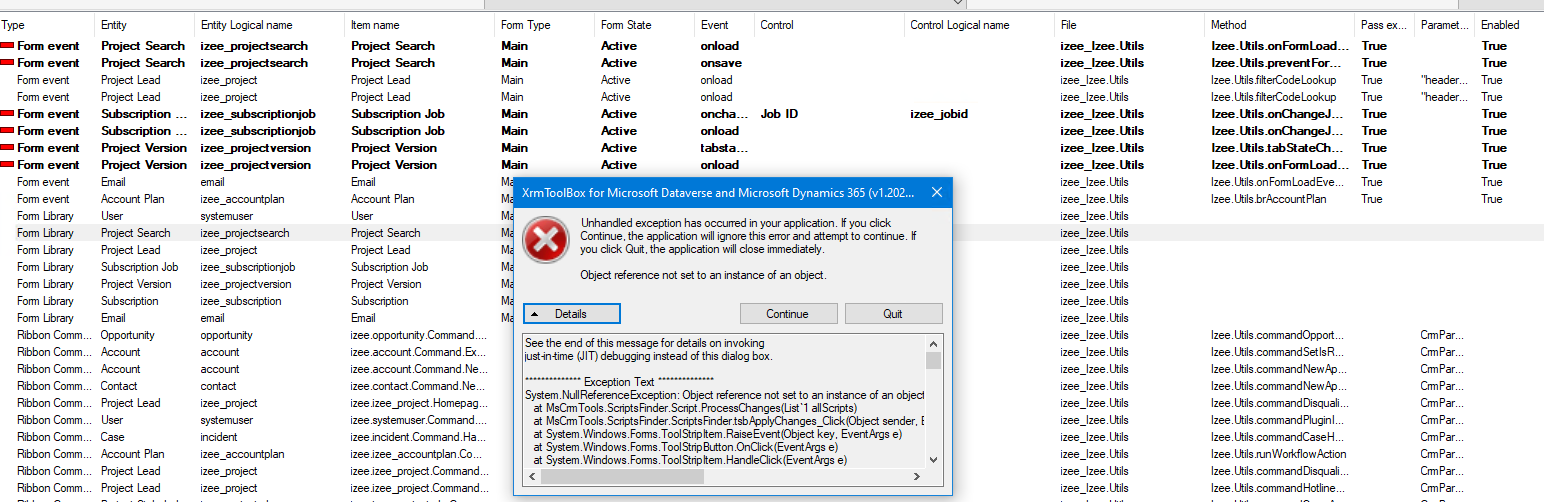
Task: Click red marker on Job ID onchange row
Action: (x=7, y=114)
